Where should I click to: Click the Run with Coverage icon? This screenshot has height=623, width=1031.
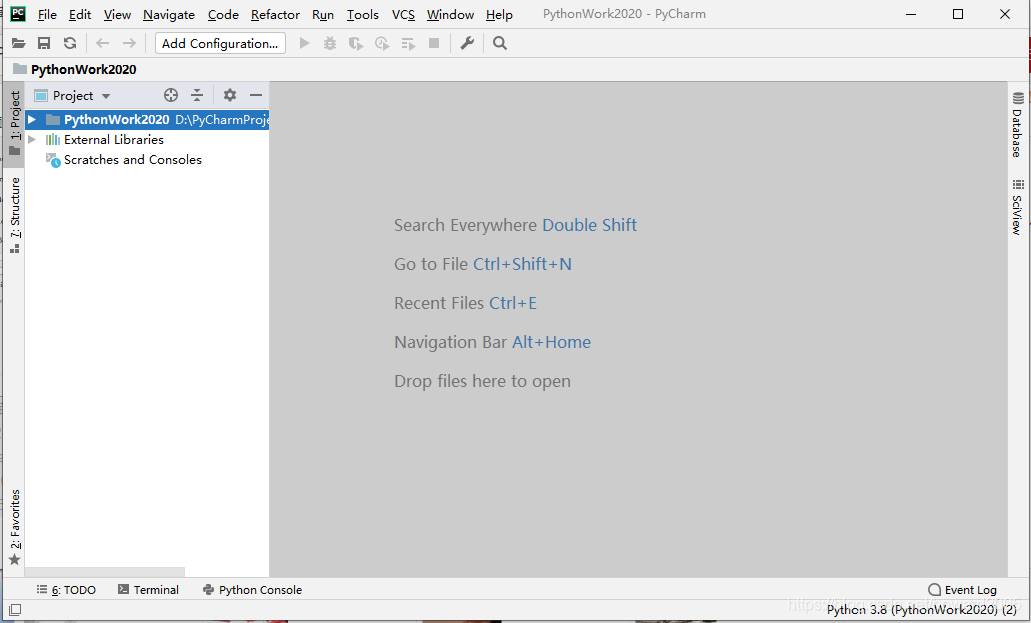(356, 43)
